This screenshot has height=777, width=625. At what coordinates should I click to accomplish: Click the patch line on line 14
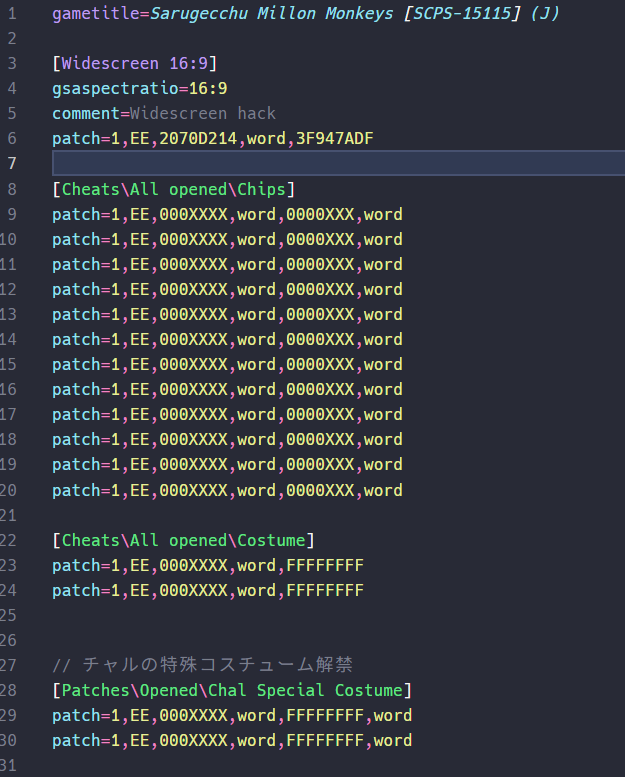point(227,339)
